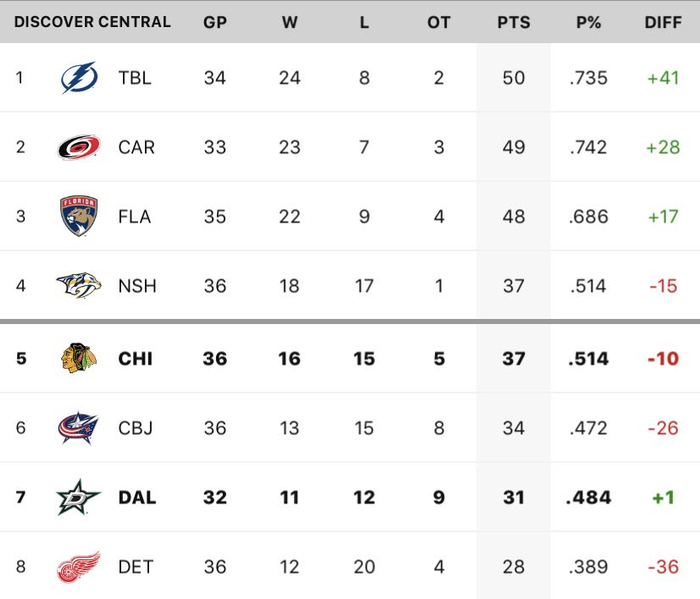Screen dimensions: 700x599
Task: Click the P% column header
Action: click(x=588, y=22)
